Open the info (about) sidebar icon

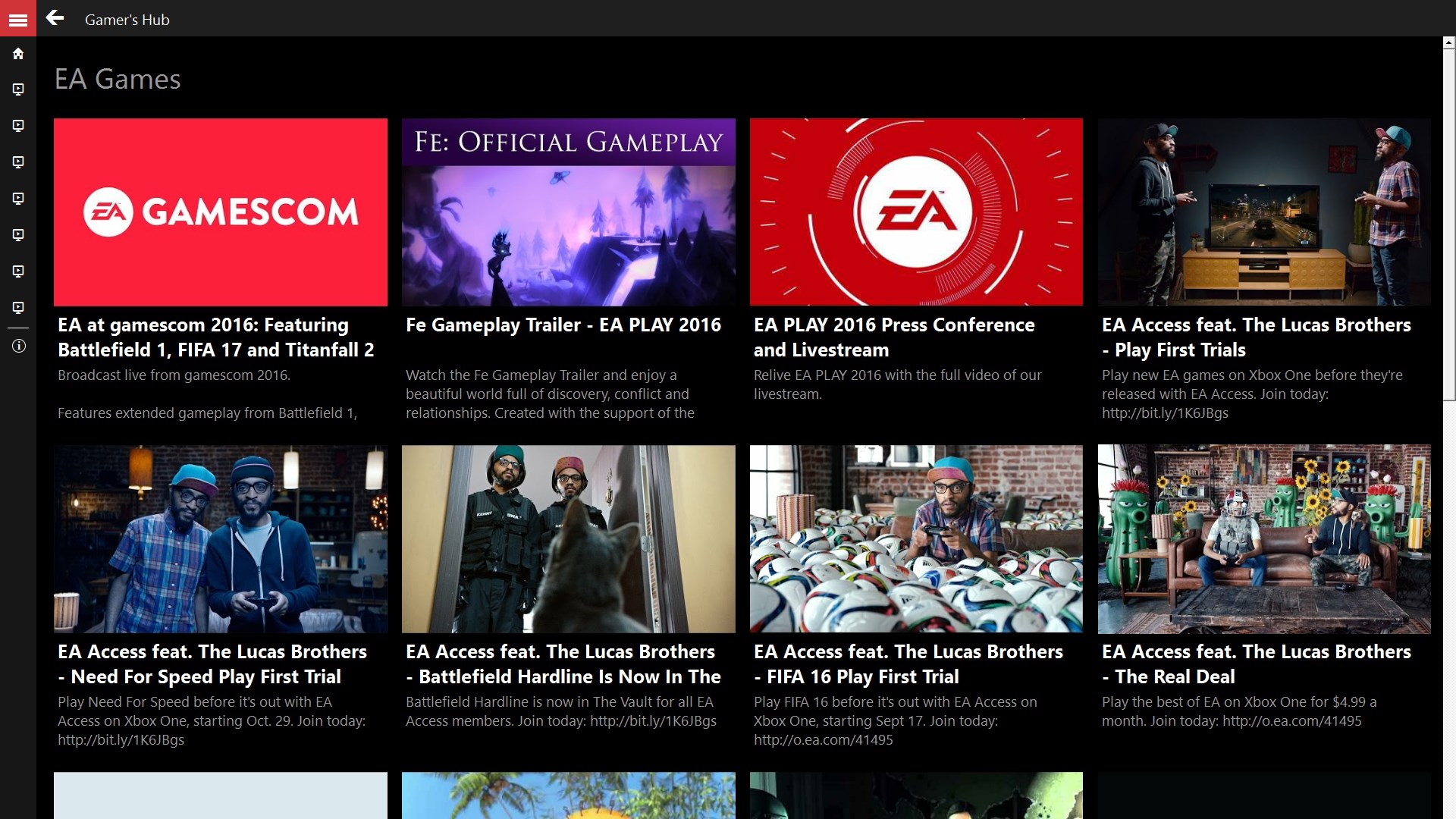click(18, 346)
